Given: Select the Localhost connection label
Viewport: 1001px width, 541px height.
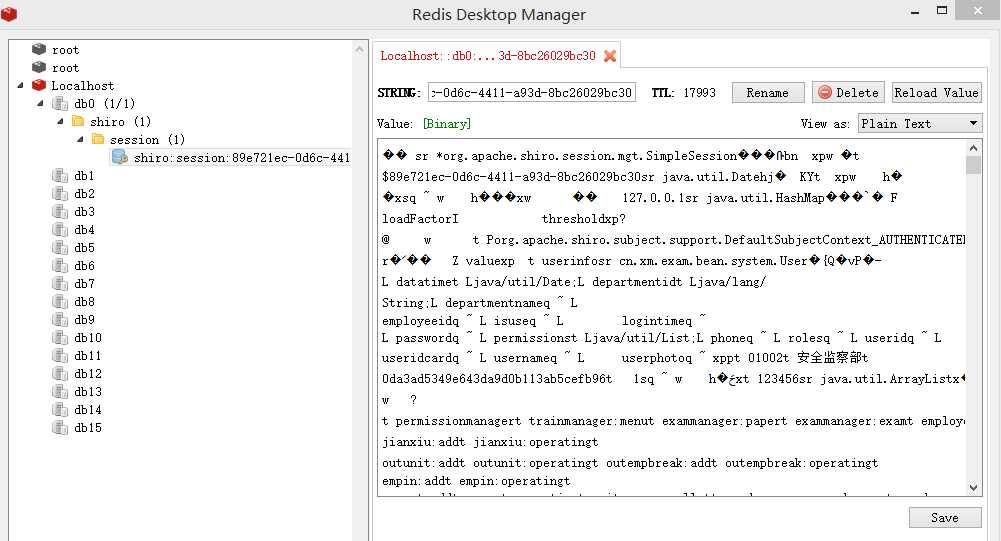Looking at the screenshot, I should [83, 86].
